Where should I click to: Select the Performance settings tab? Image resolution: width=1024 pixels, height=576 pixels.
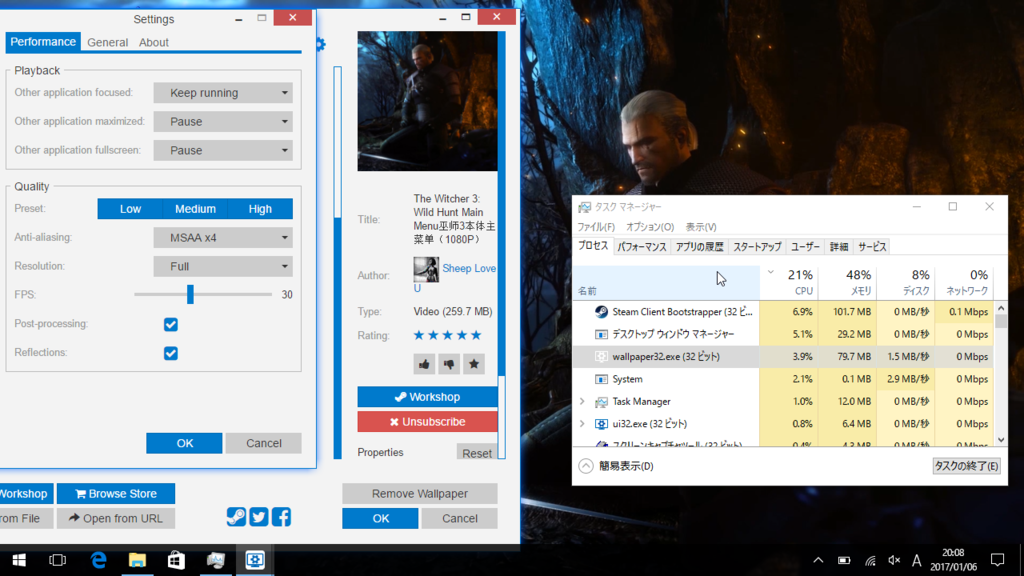(x=43, y=42)
